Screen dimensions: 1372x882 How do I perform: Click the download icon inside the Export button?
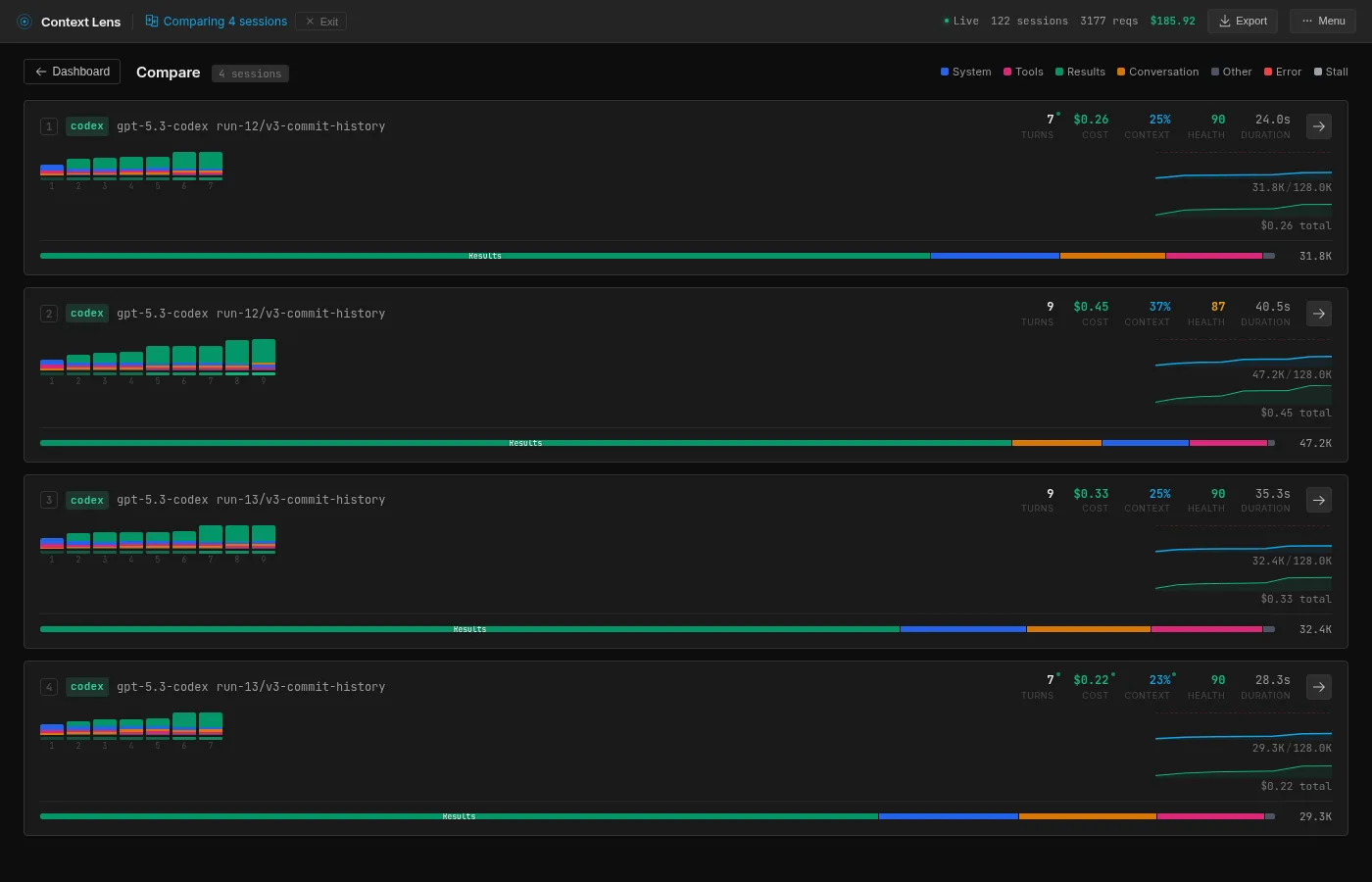click(x=1224, y=21)
